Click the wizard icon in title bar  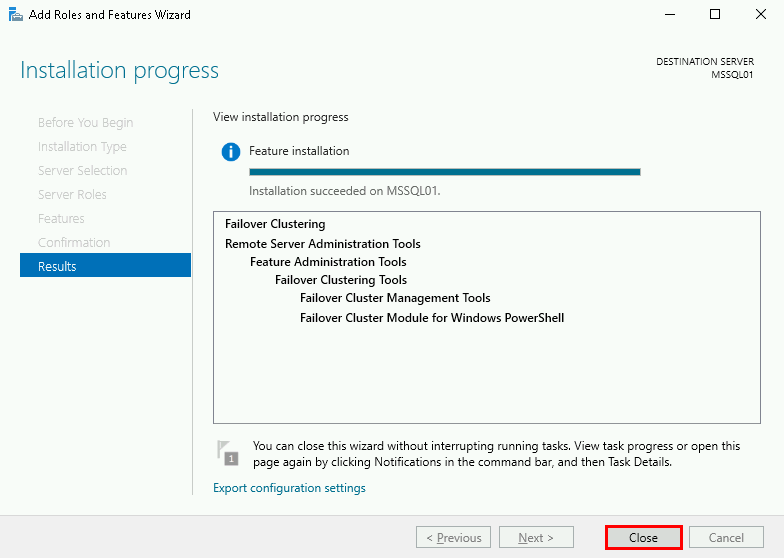(x=15, y=15)
